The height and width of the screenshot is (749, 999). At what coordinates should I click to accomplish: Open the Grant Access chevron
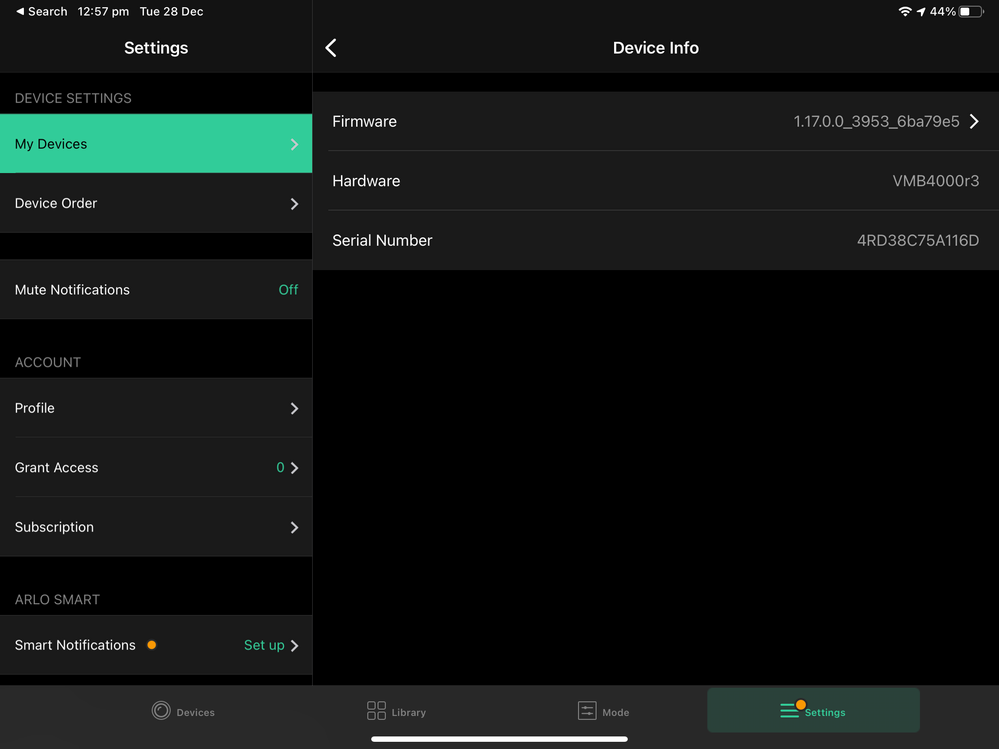[294, 468]
